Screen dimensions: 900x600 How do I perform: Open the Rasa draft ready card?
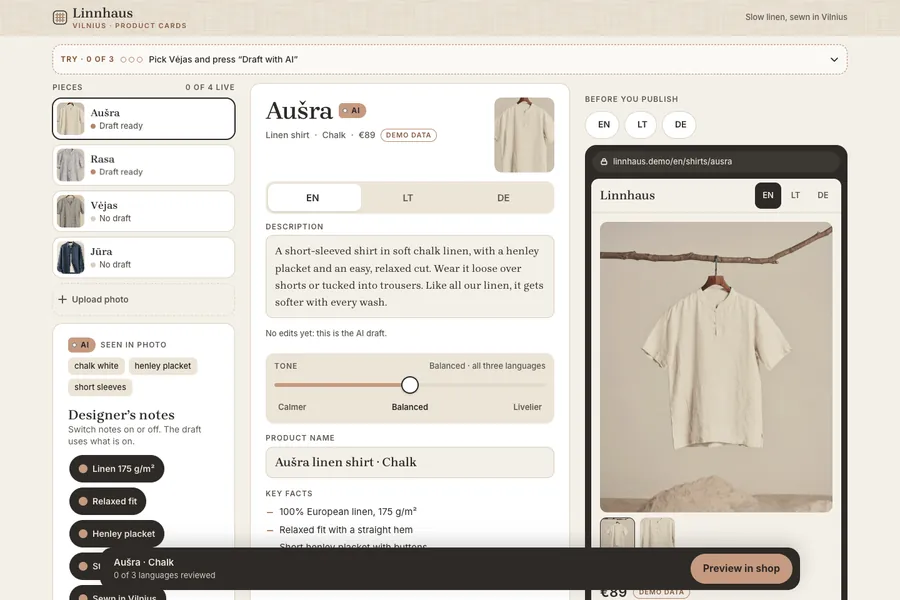(143, 165)
